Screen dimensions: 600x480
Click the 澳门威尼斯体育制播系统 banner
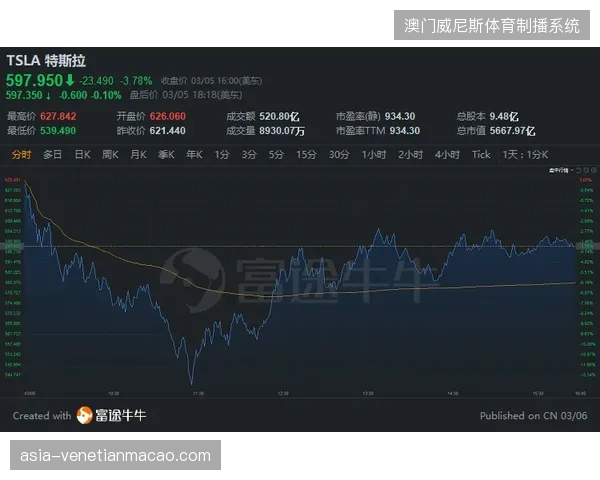492,25
